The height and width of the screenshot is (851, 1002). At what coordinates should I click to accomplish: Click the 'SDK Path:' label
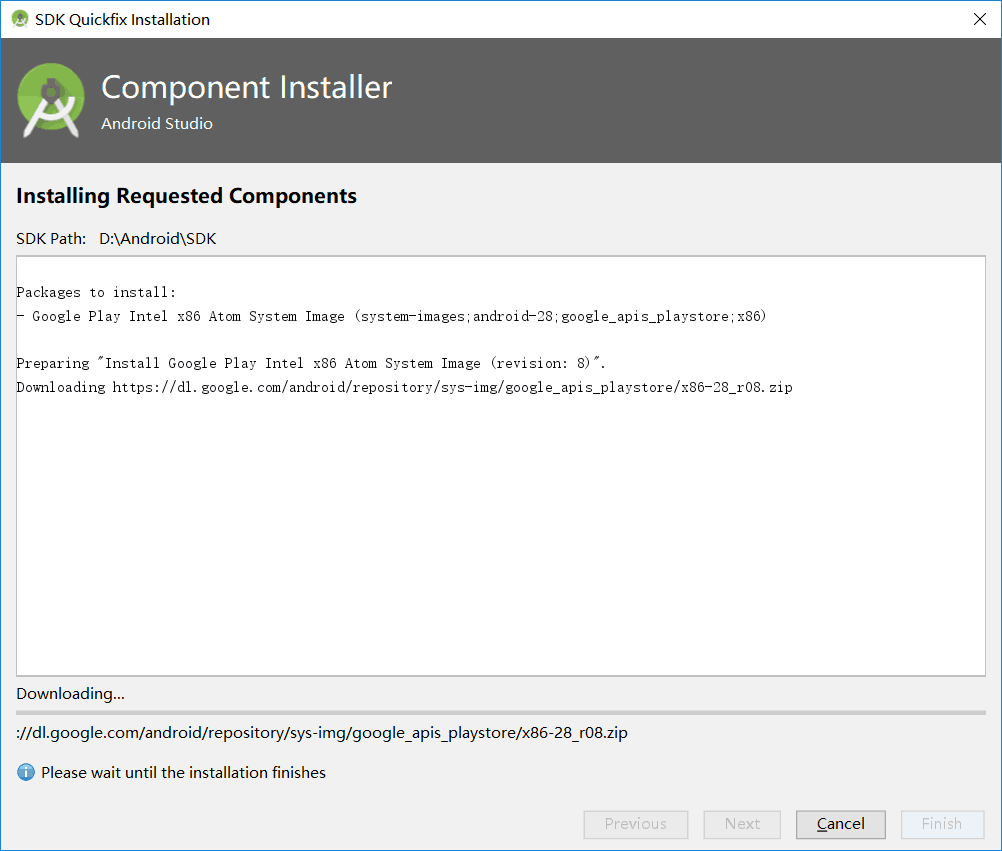[51, 239]
